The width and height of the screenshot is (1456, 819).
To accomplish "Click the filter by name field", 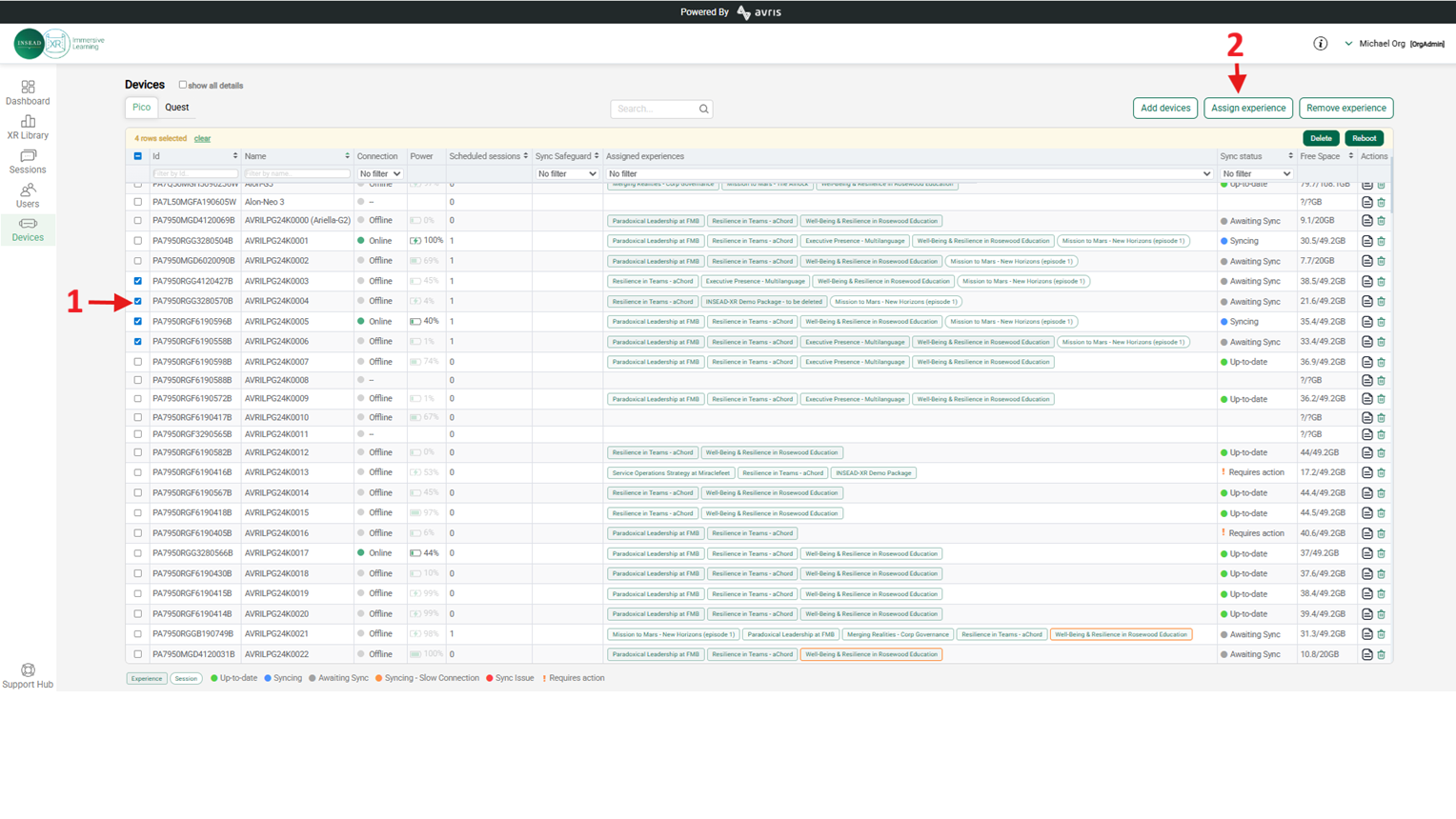I will coord(296,174).
